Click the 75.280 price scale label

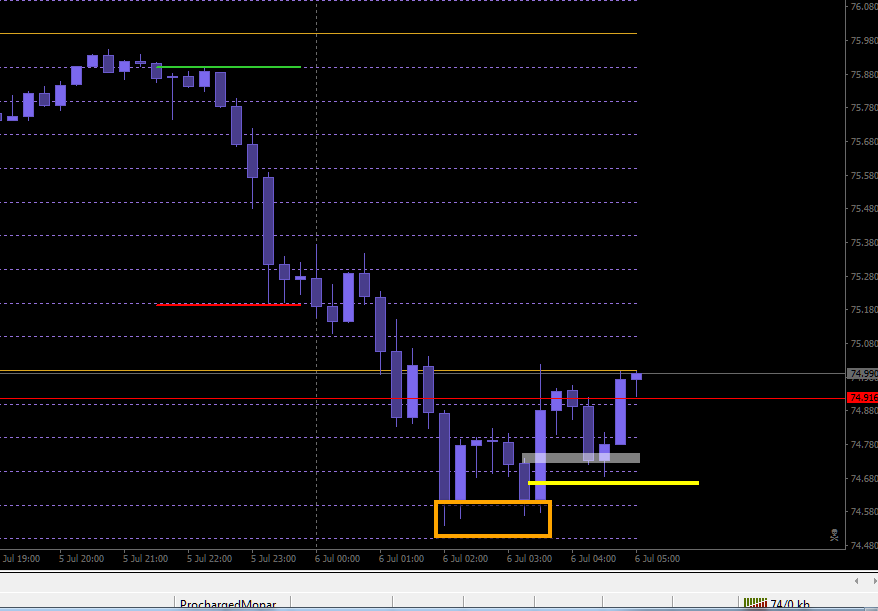pyautogui.click(x=864, y=276)
